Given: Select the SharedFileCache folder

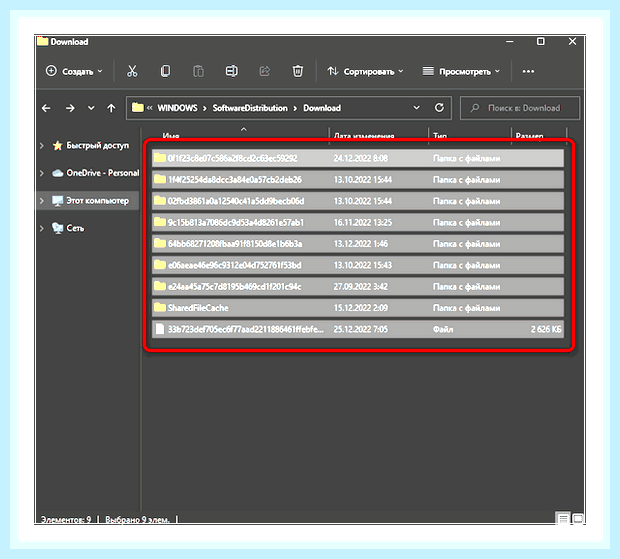Looking at the screenshot, I should (x=358, y=308).
